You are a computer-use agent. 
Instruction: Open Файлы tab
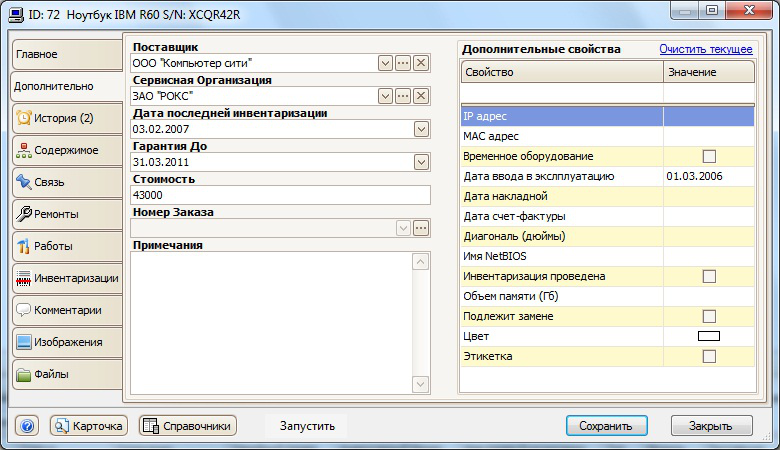click(x=67, y=374)
